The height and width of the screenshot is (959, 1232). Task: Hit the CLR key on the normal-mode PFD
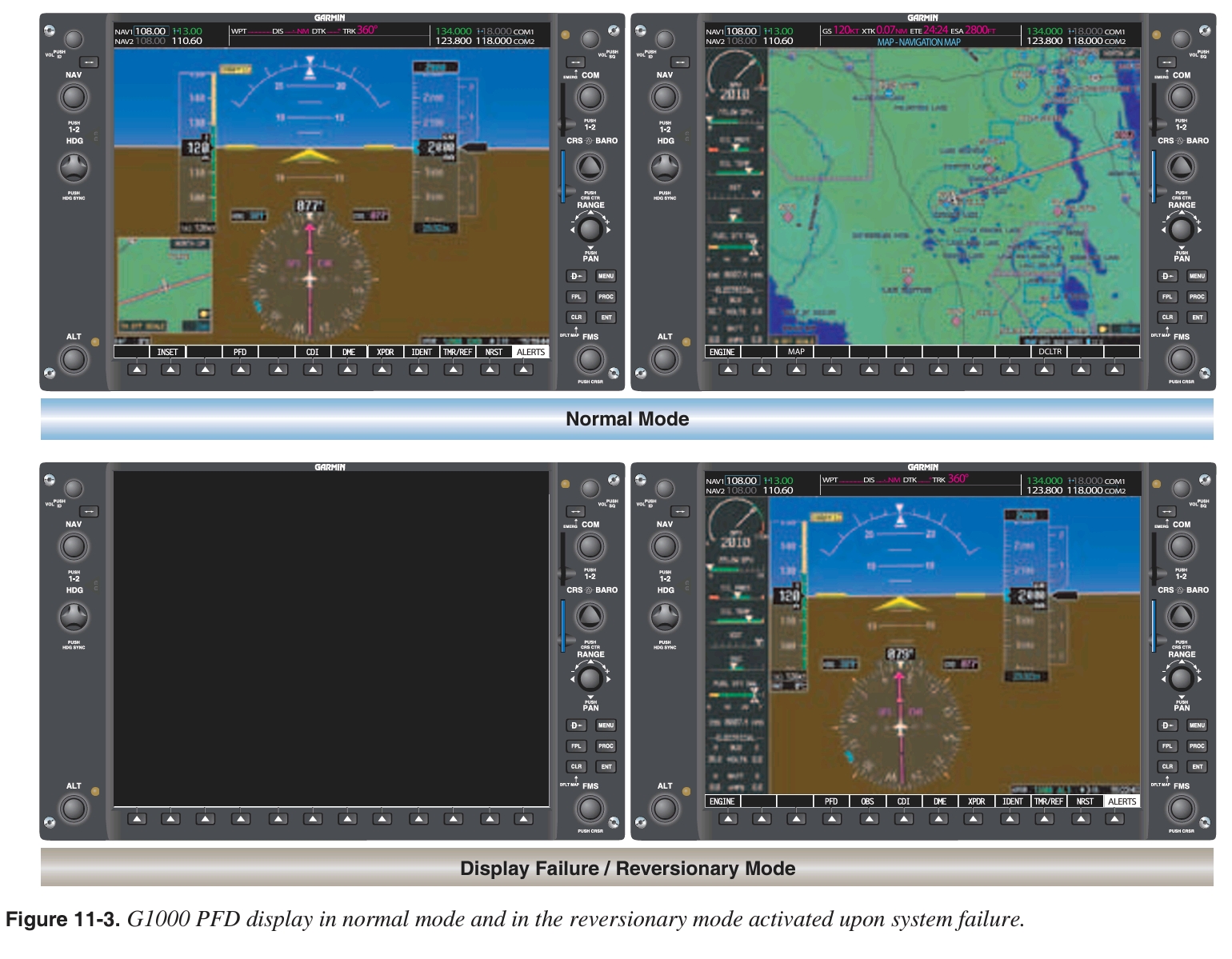(x=576, y=318)
